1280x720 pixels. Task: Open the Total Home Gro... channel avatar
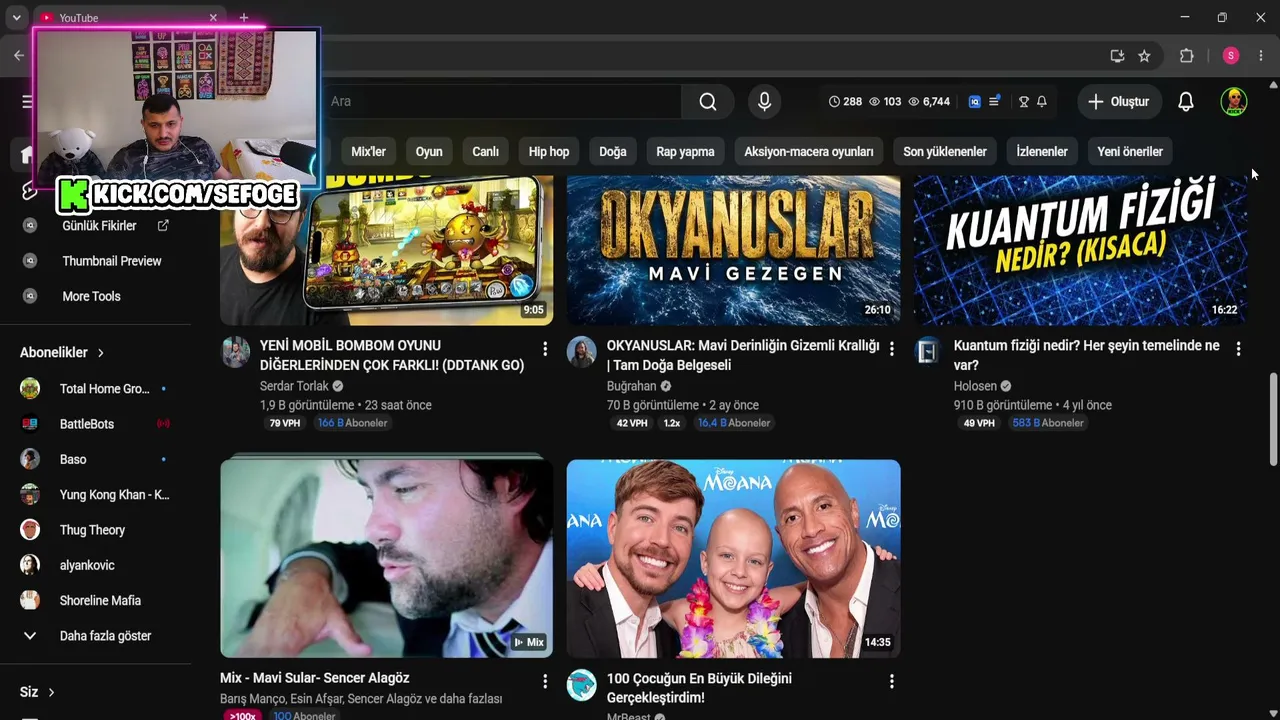(x=30, y=388)
